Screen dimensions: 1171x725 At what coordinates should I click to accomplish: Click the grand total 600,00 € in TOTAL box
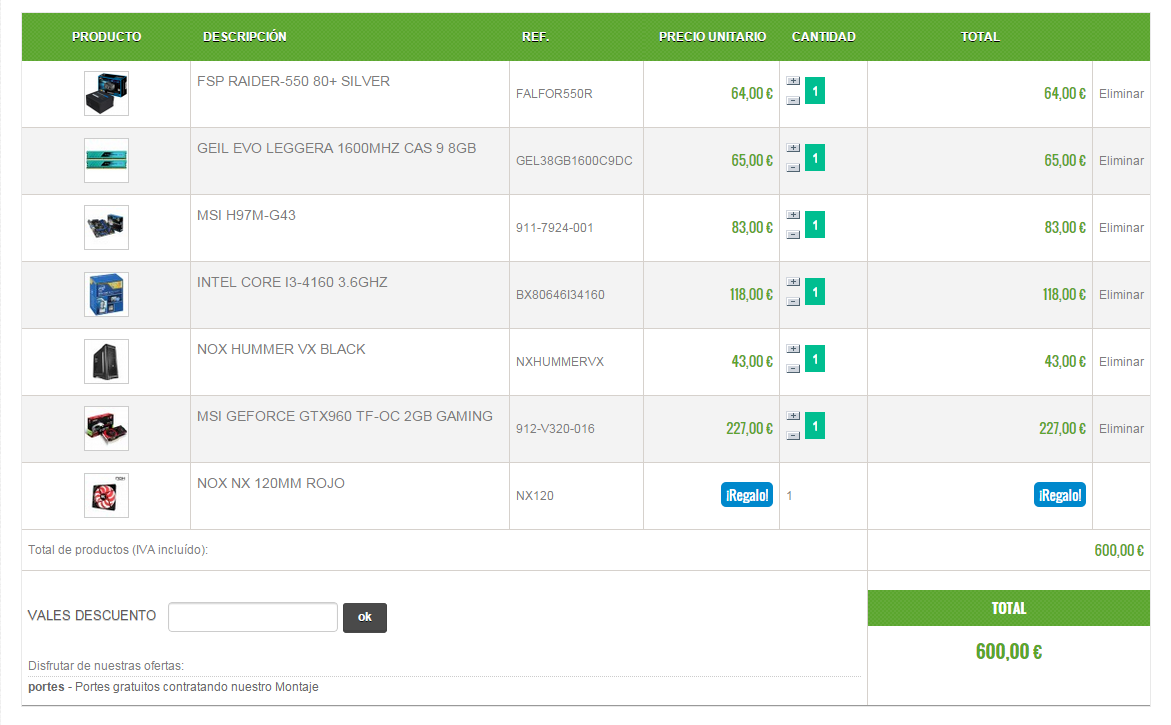(x=1009, y=652)
